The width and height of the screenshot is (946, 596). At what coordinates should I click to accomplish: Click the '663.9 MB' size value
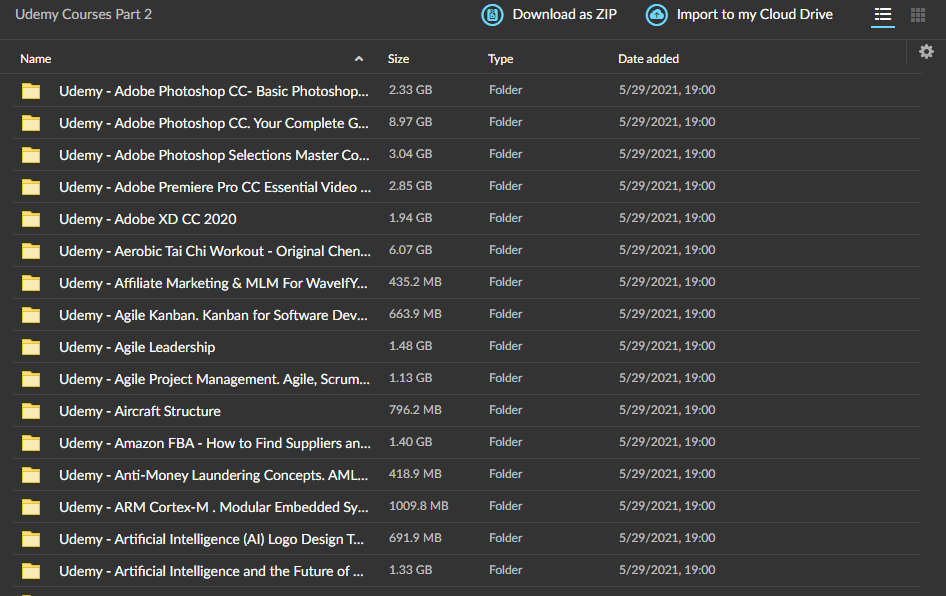(415, 314)
